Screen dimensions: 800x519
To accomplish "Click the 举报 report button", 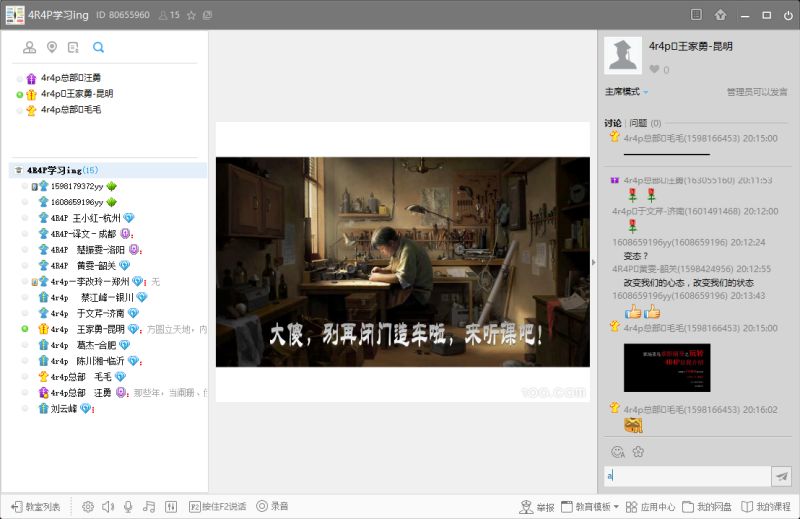I will [537, 506].
